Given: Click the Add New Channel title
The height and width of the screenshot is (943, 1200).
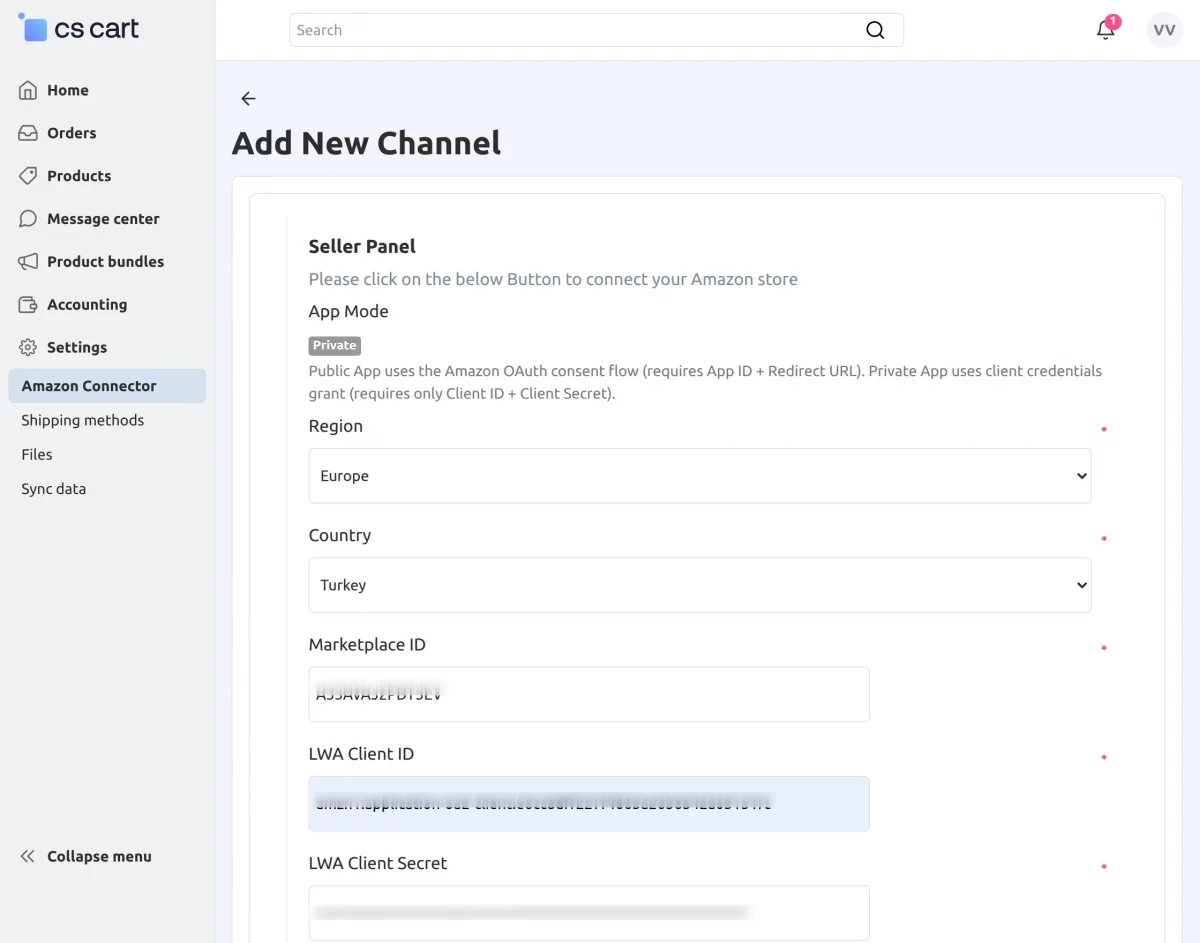Looking at the screenshot, I should coord(367,143).
